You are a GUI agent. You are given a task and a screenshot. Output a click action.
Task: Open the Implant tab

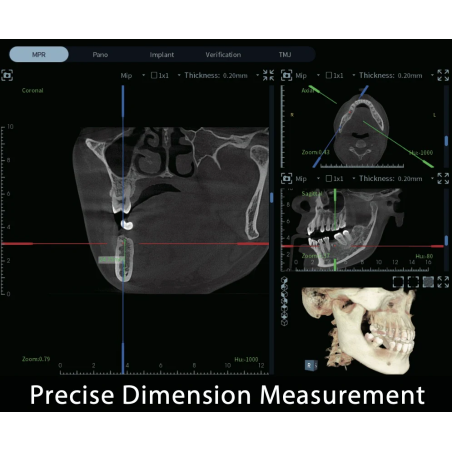click(162, 54)
